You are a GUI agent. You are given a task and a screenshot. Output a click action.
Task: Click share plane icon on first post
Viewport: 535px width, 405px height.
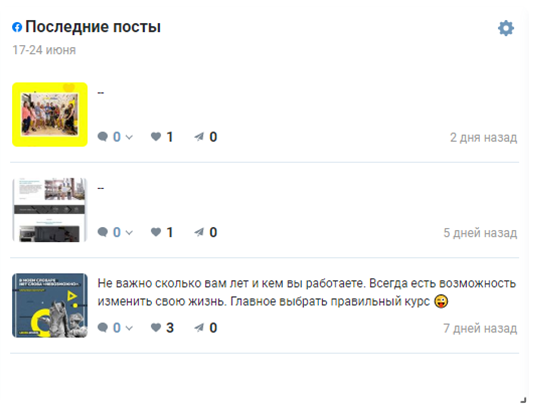click(199, 137)
